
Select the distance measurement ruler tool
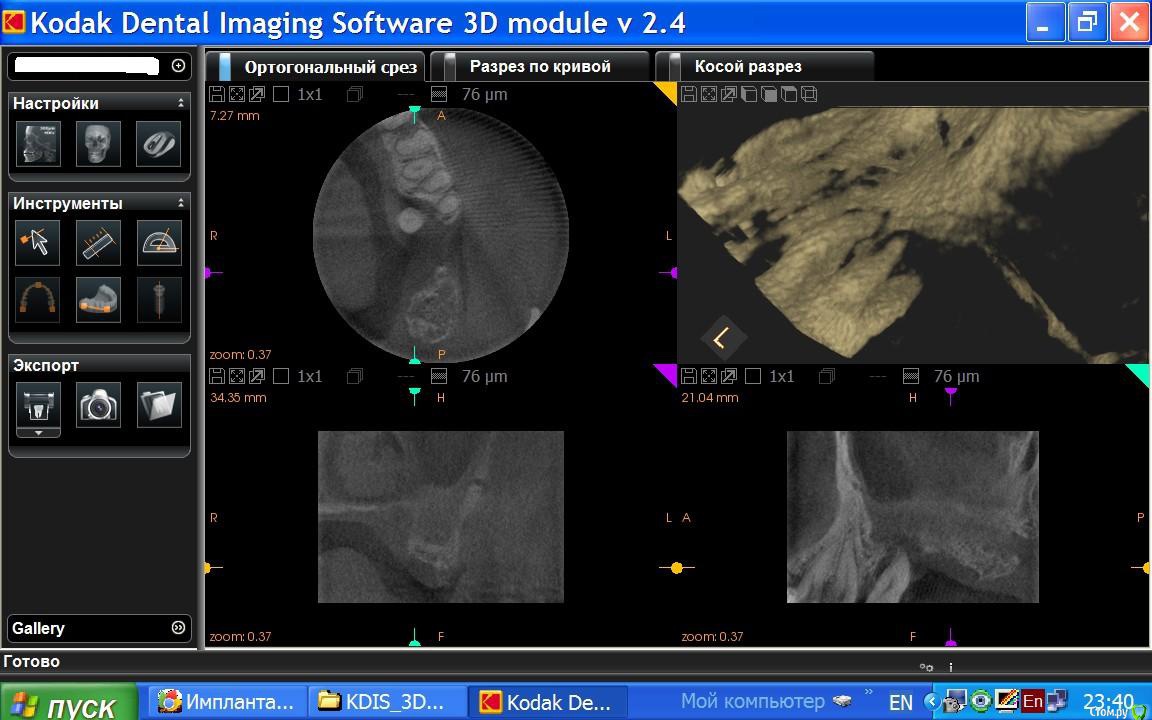[98, 242]
